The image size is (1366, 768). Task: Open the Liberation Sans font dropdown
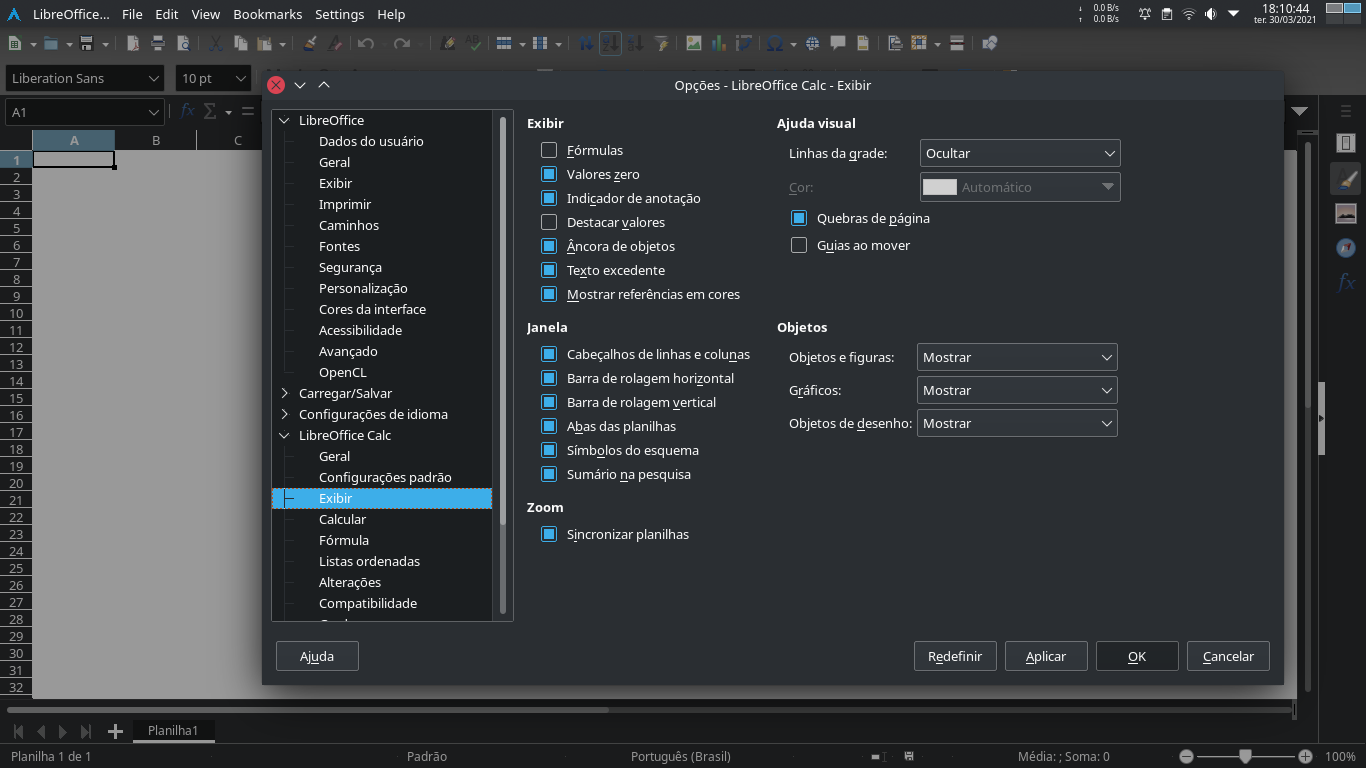(x=85, y=78)
